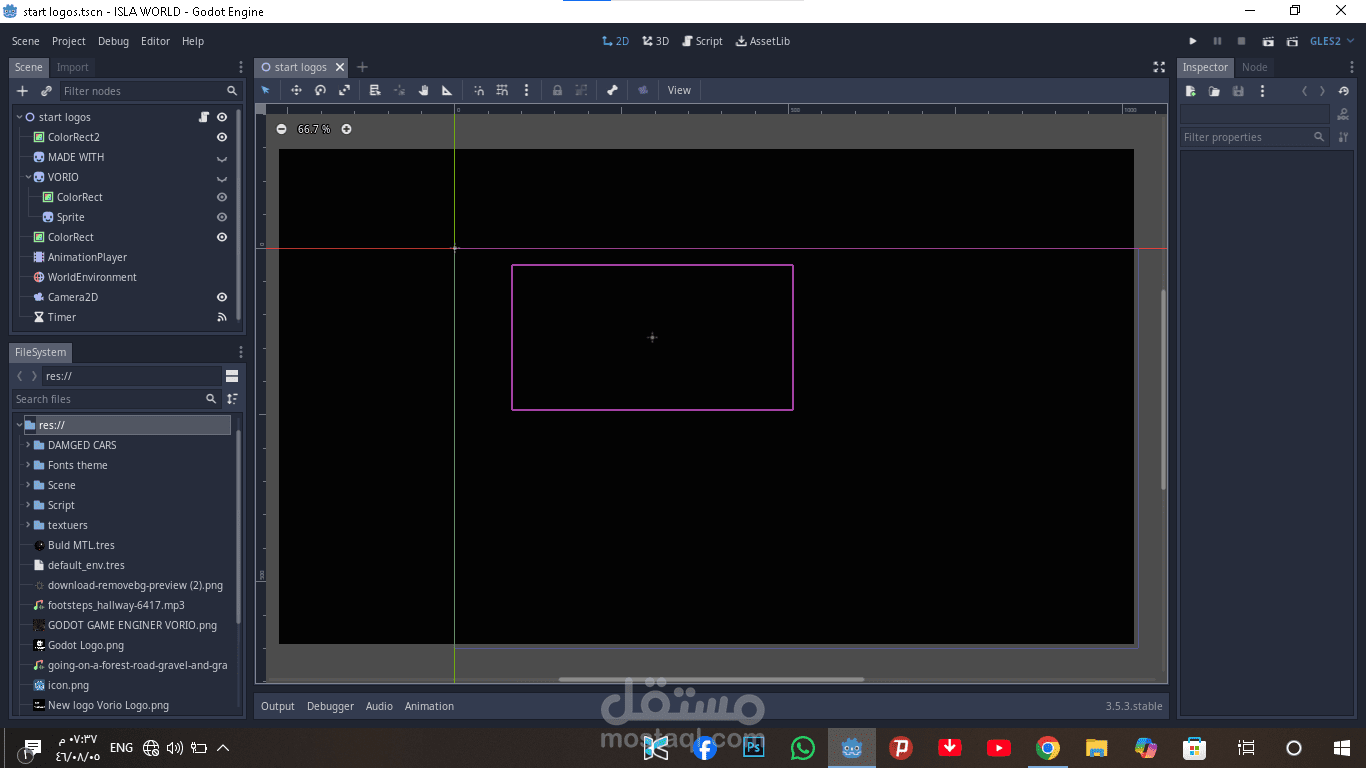Toggle smart snapping magnet

[x=479, y=90]
